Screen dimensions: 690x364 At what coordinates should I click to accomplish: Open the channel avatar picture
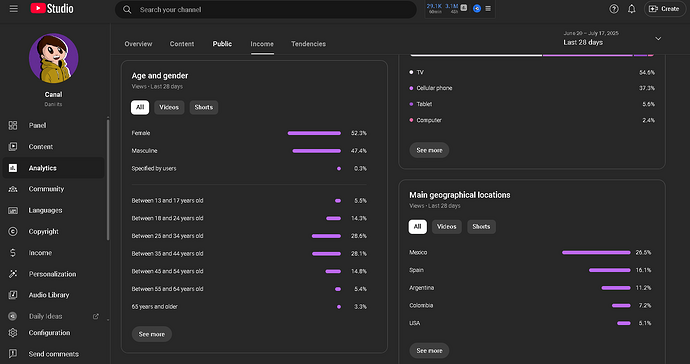(x=54, y=59)
